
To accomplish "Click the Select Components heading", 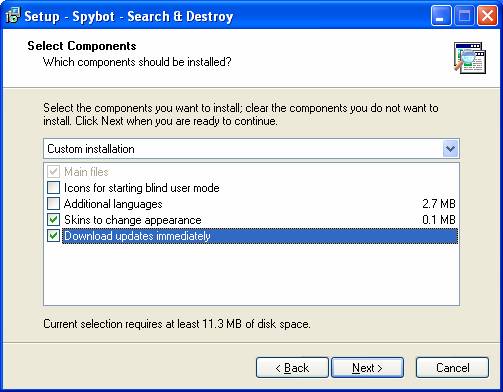I will click(x=82, y=46).
